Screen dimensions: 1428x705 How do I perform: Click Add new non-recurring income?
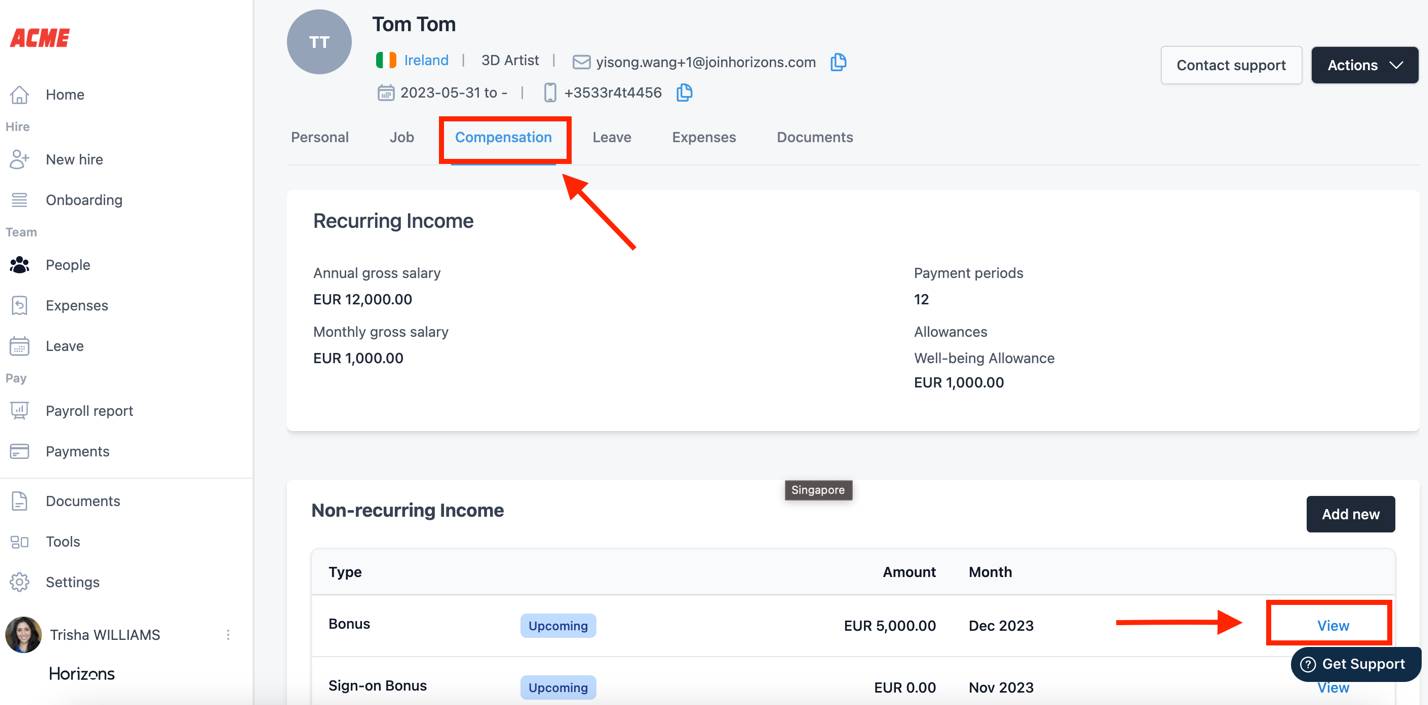[1350, 514]
